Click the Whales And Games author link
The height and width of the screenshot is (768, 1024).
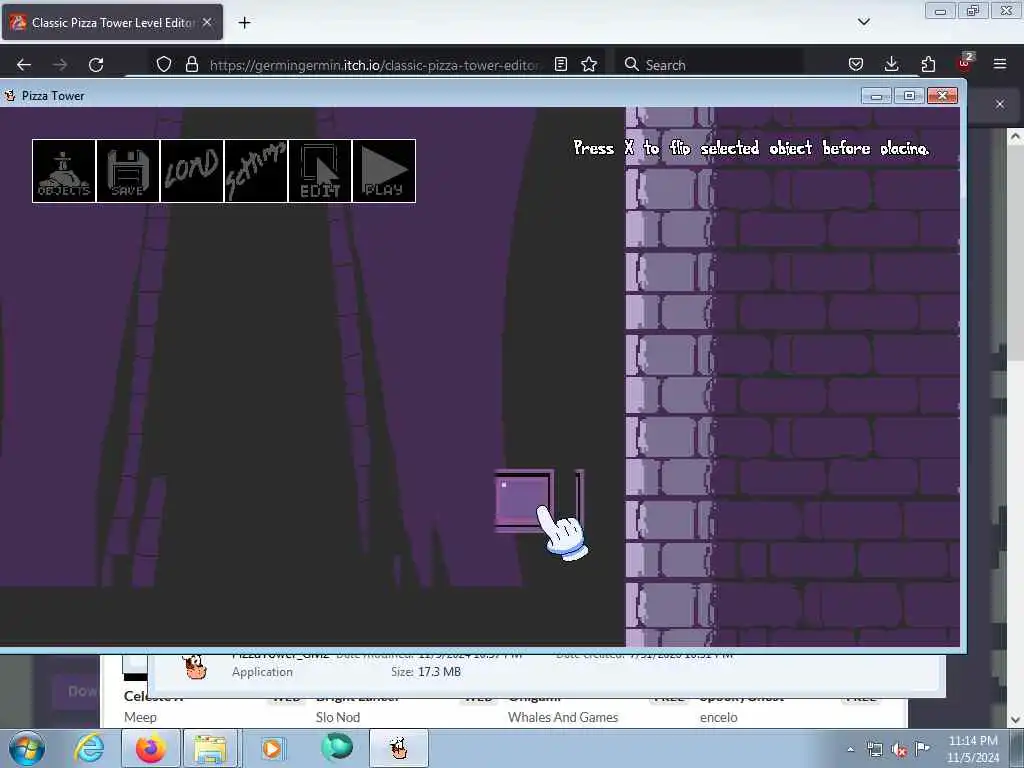563,717
